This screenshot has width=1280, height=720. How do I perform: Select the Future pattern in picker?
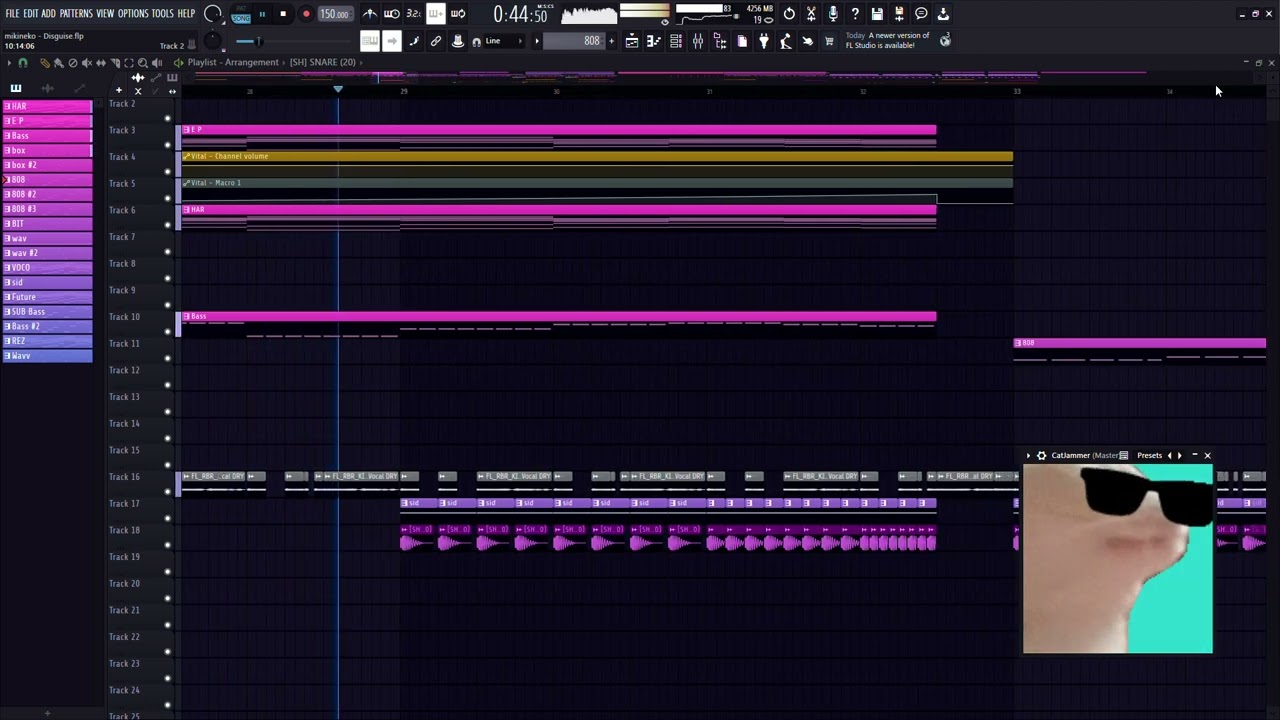tap(47, 297)
